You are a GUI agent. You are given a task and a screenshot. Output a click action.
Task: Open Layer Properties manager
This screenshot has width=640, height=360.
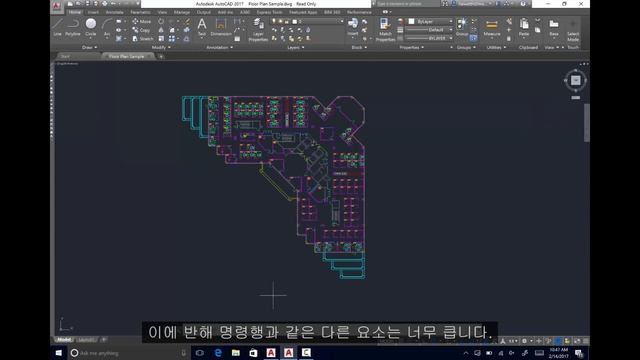[258, 30]
